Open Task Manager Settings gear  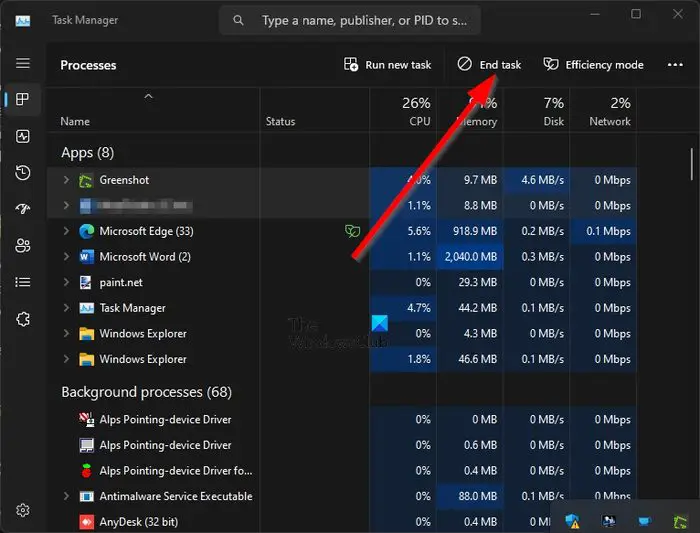[23, 510]
